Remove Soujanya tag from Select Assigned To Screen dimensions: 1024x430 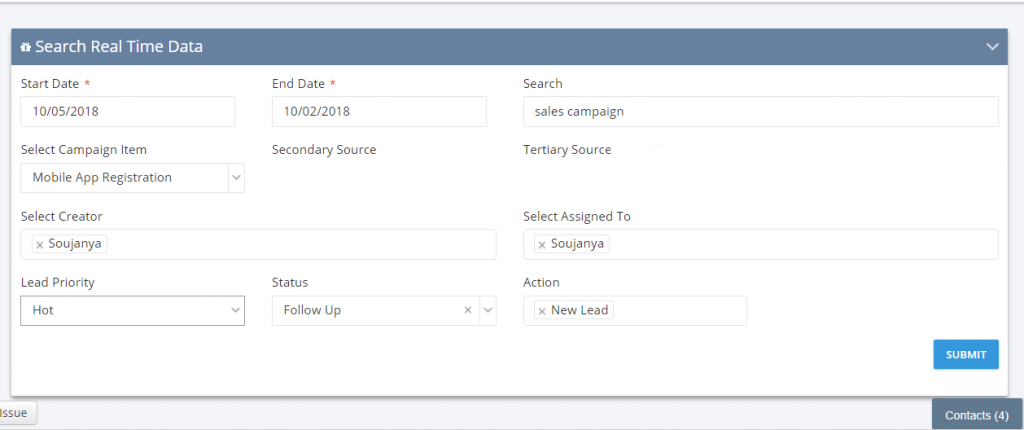coord(541,244)
